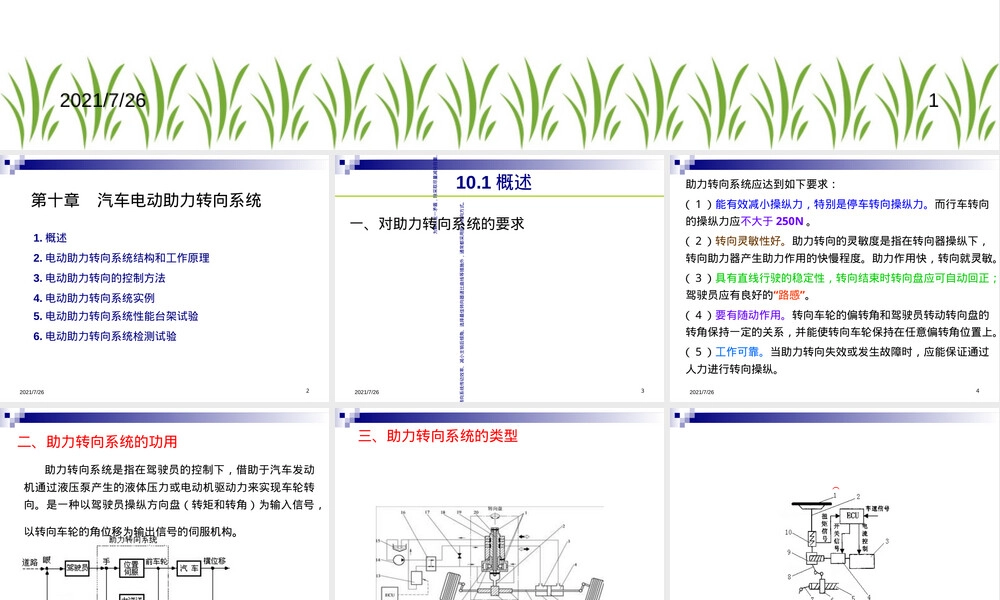Open the 助力转向系统的功用 slide
The width and height of the screenshot is (1000, 600).
coord(164,504)
